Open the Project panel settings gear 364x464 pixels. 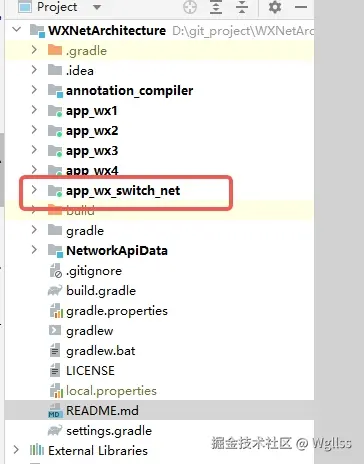point(275,7)
